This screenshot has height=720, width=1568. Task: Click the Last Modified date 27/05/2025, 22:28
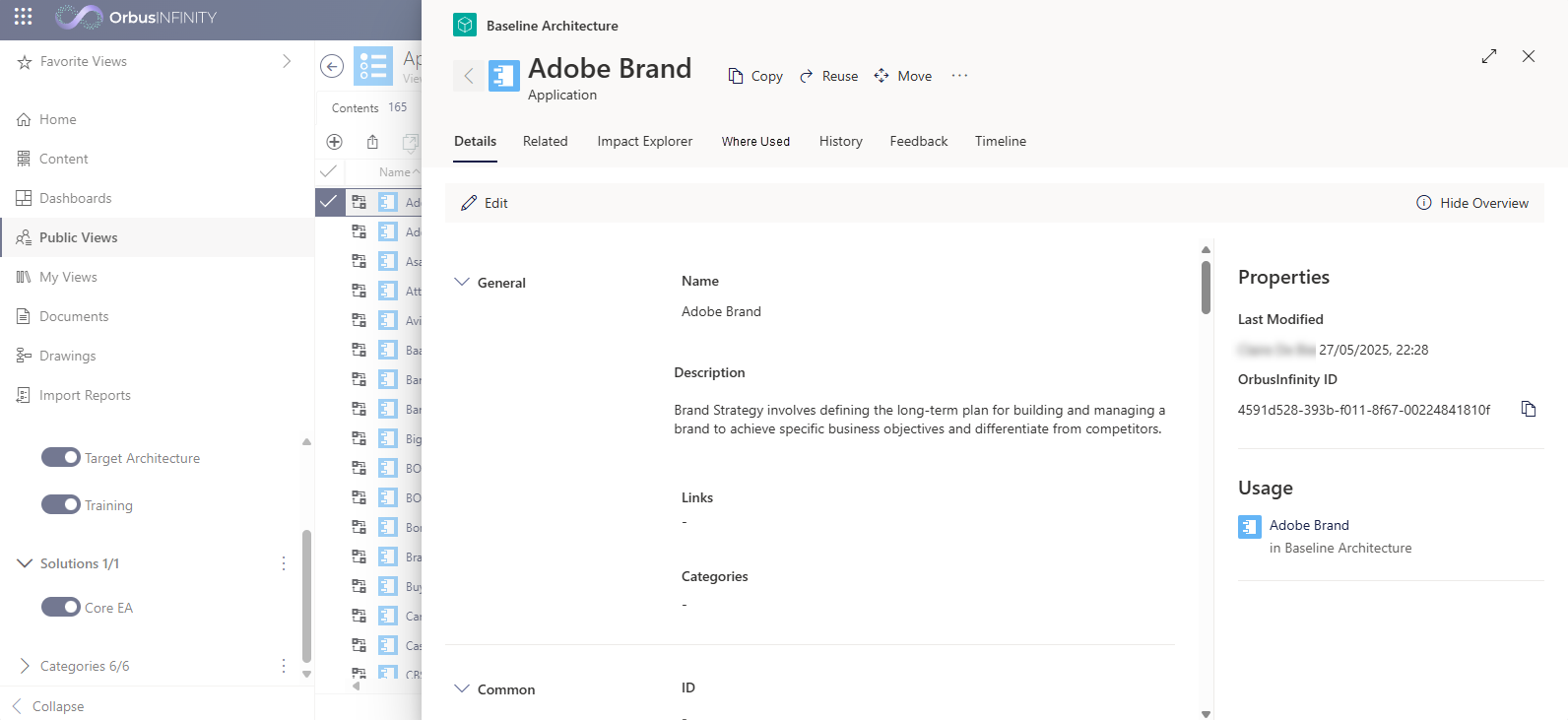[x=1373, y=350]
